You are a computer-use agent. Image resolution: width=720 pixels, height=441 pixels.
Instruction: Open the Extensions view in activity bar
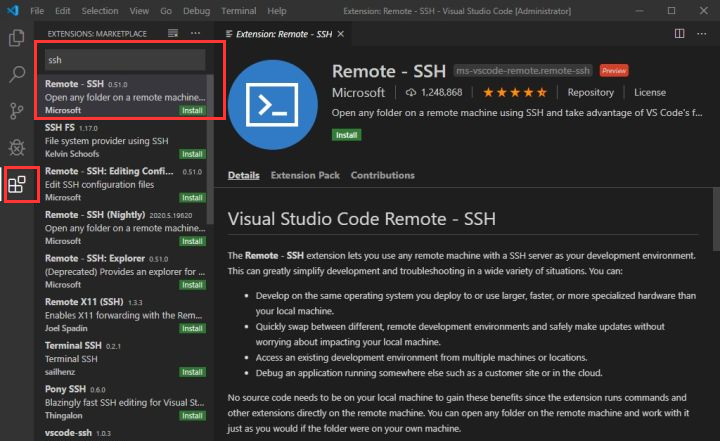pyautogui.click(x=17, y=184)
